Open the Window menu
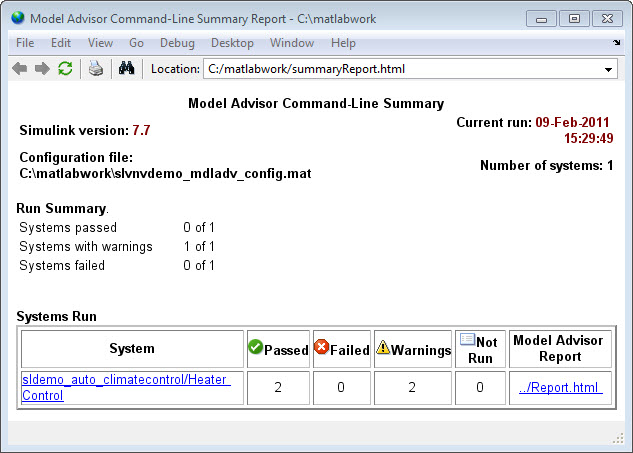The width and height of the screenshot is (633, 453). point(292,43)
